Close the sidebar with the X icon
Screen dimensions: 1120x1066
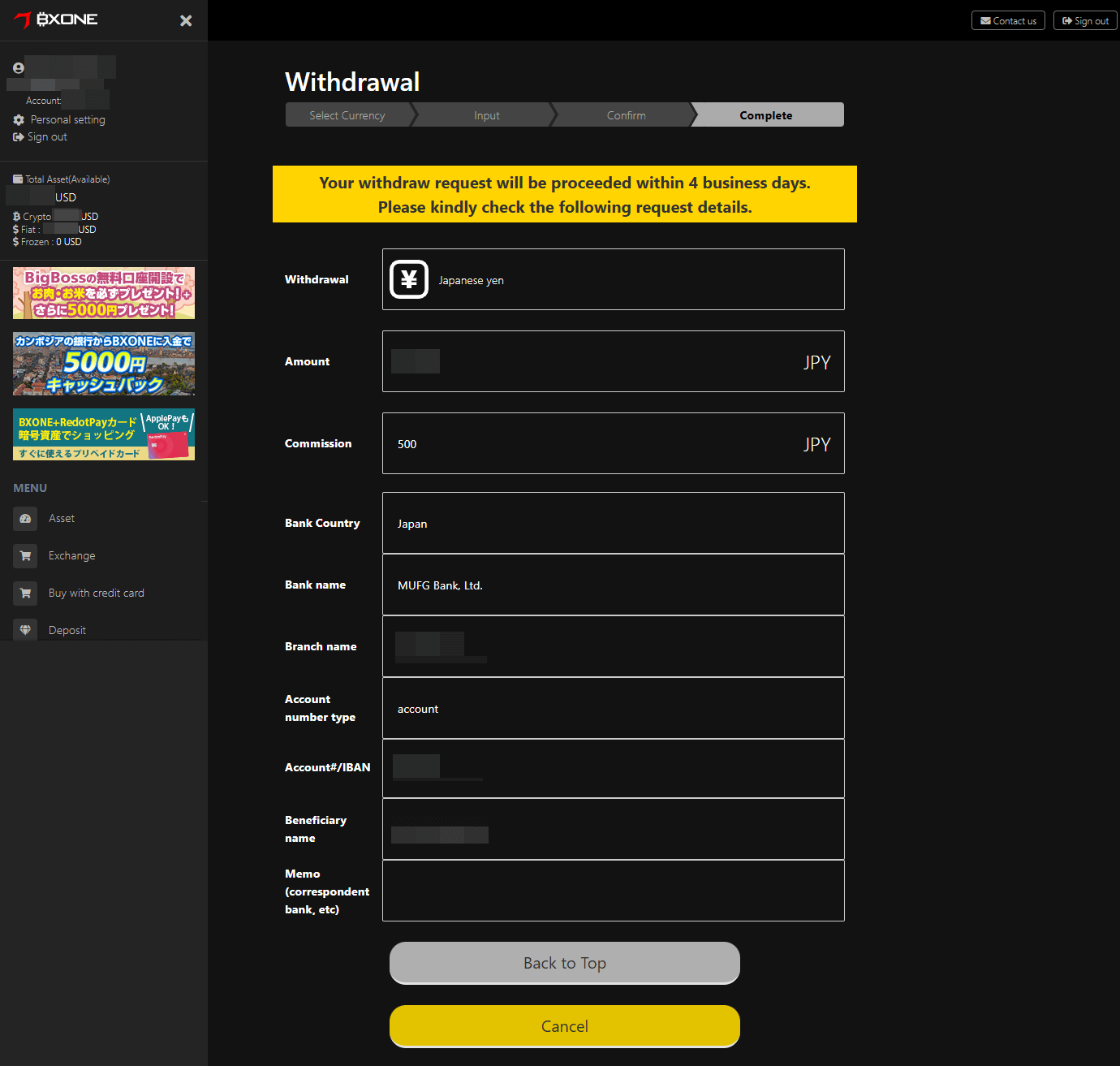[x=186, y=20]
